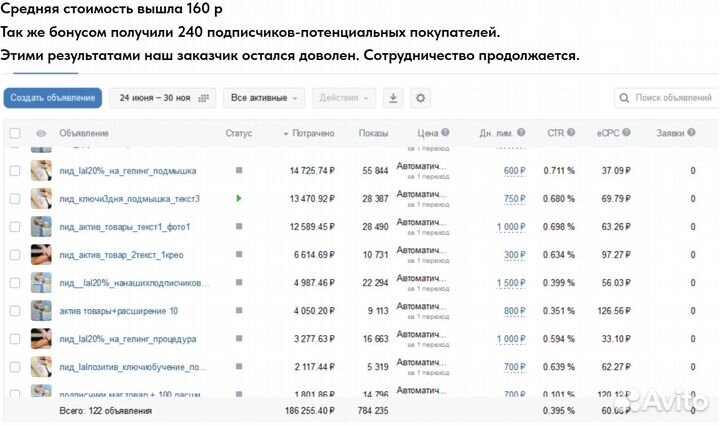This screenshot has height=426, width=720.
Task: Open the Действия dropdown
Action: [x=344, y=98]
